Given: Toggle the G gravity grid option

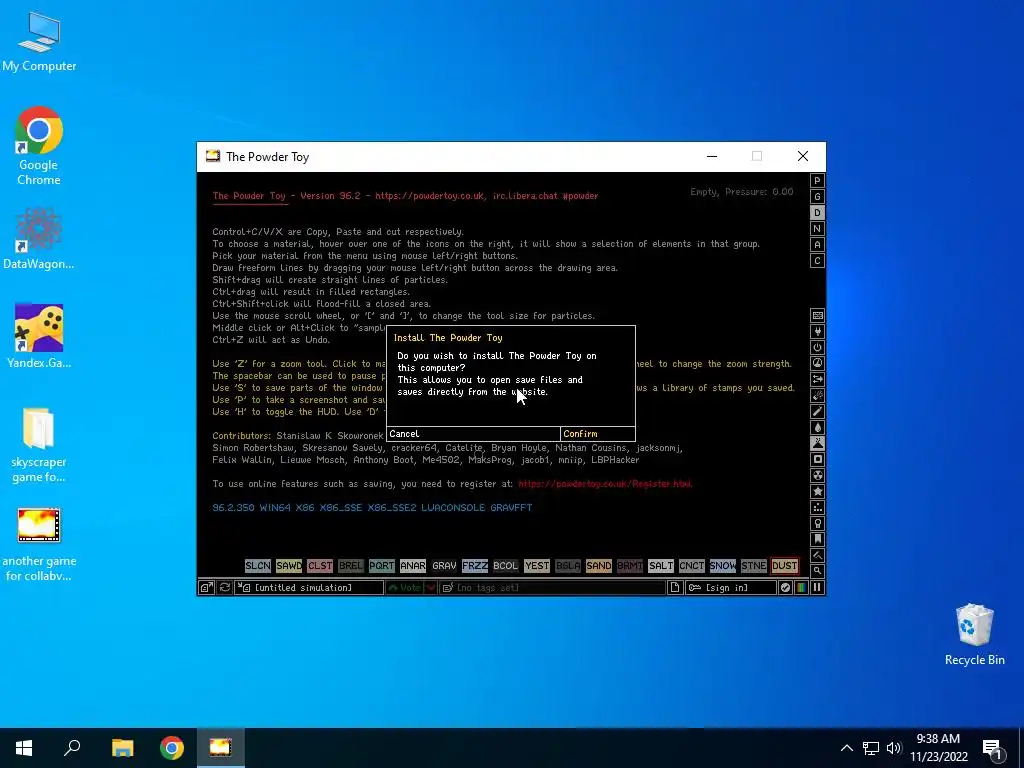Looking at the screenshot, I should coord(818,197).
